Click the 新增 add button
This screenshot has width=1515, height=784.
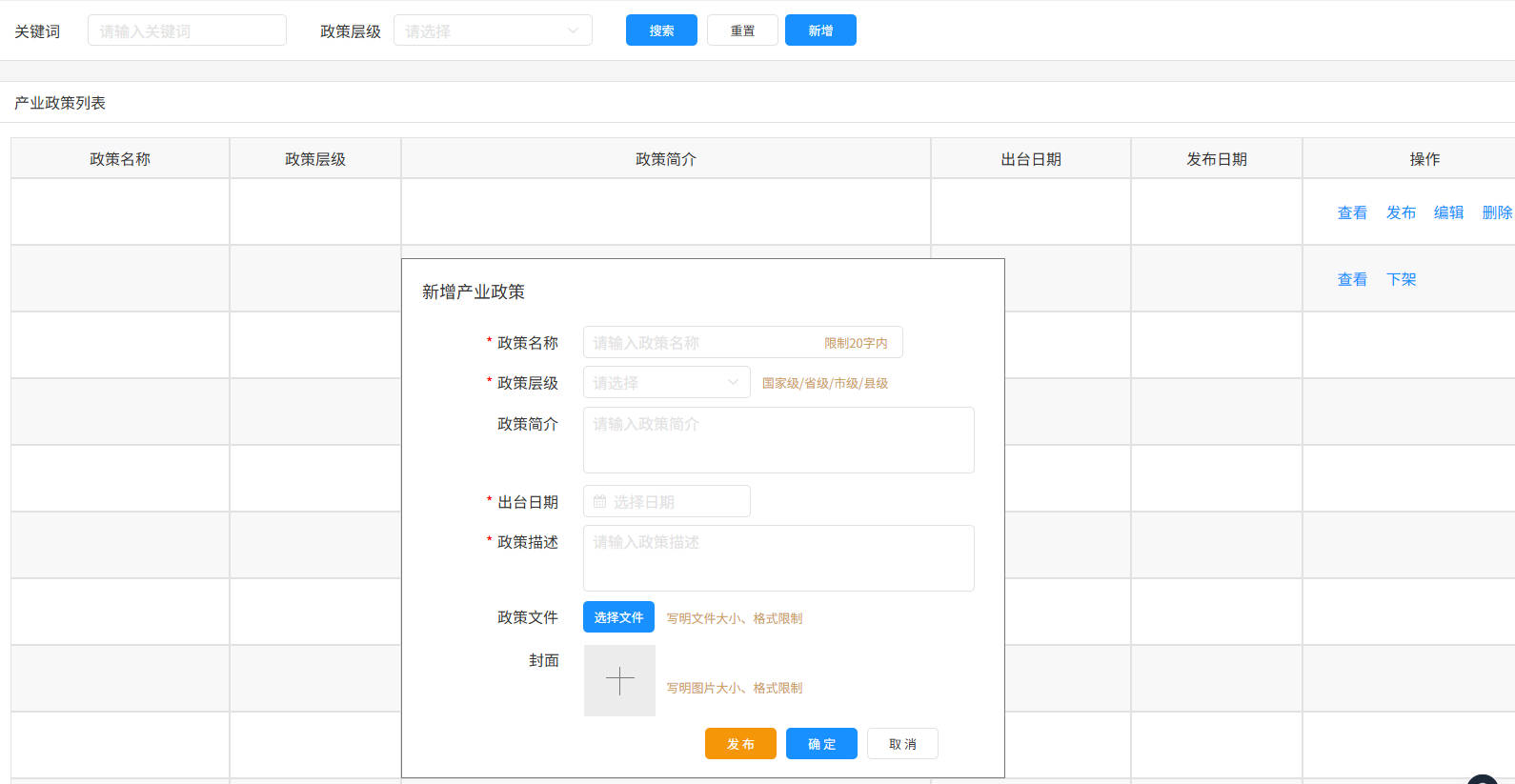coord(820,30)
